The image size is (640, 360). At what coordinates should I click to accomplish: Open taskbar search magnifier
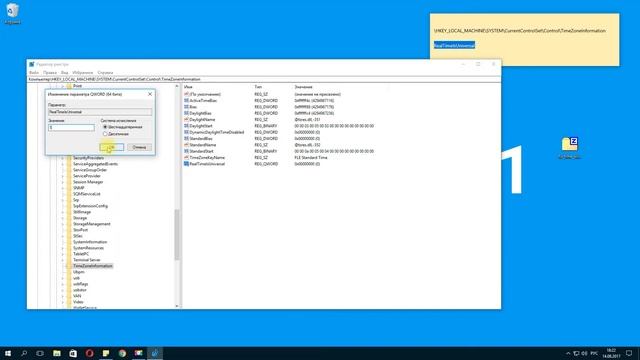[24, 353]
